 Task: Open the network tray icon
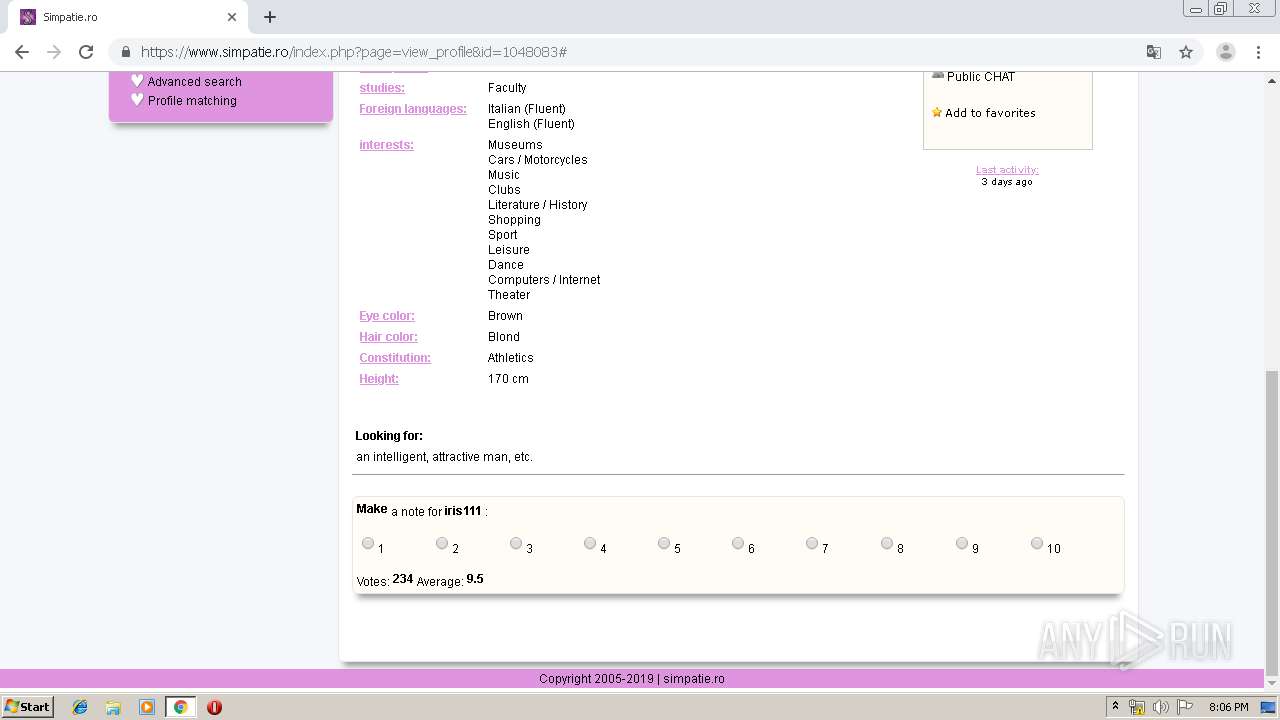click(x=1137, y=707)
